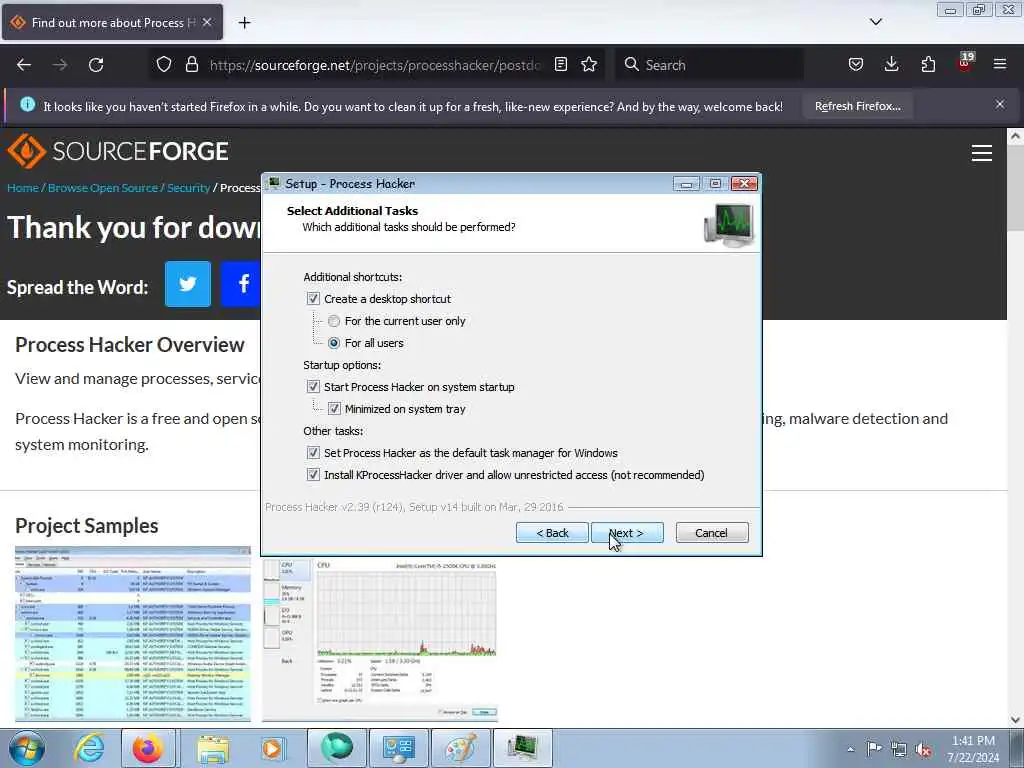Select For all users radio button
Viewport: 1024px width, 768px height.
pyautogui.click(x=334, y=343)
